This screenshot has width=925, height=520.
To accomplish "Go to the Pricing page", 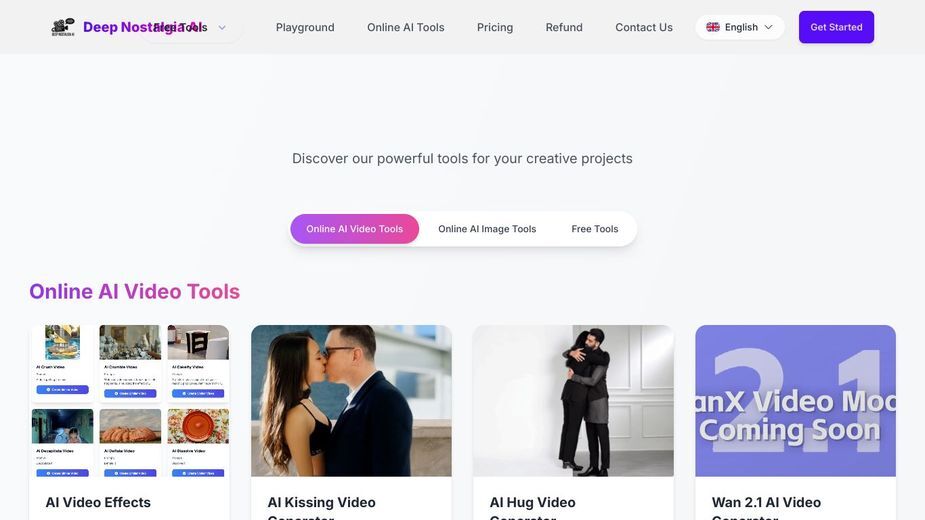I will pyautogui.click(x=495, y=27).
